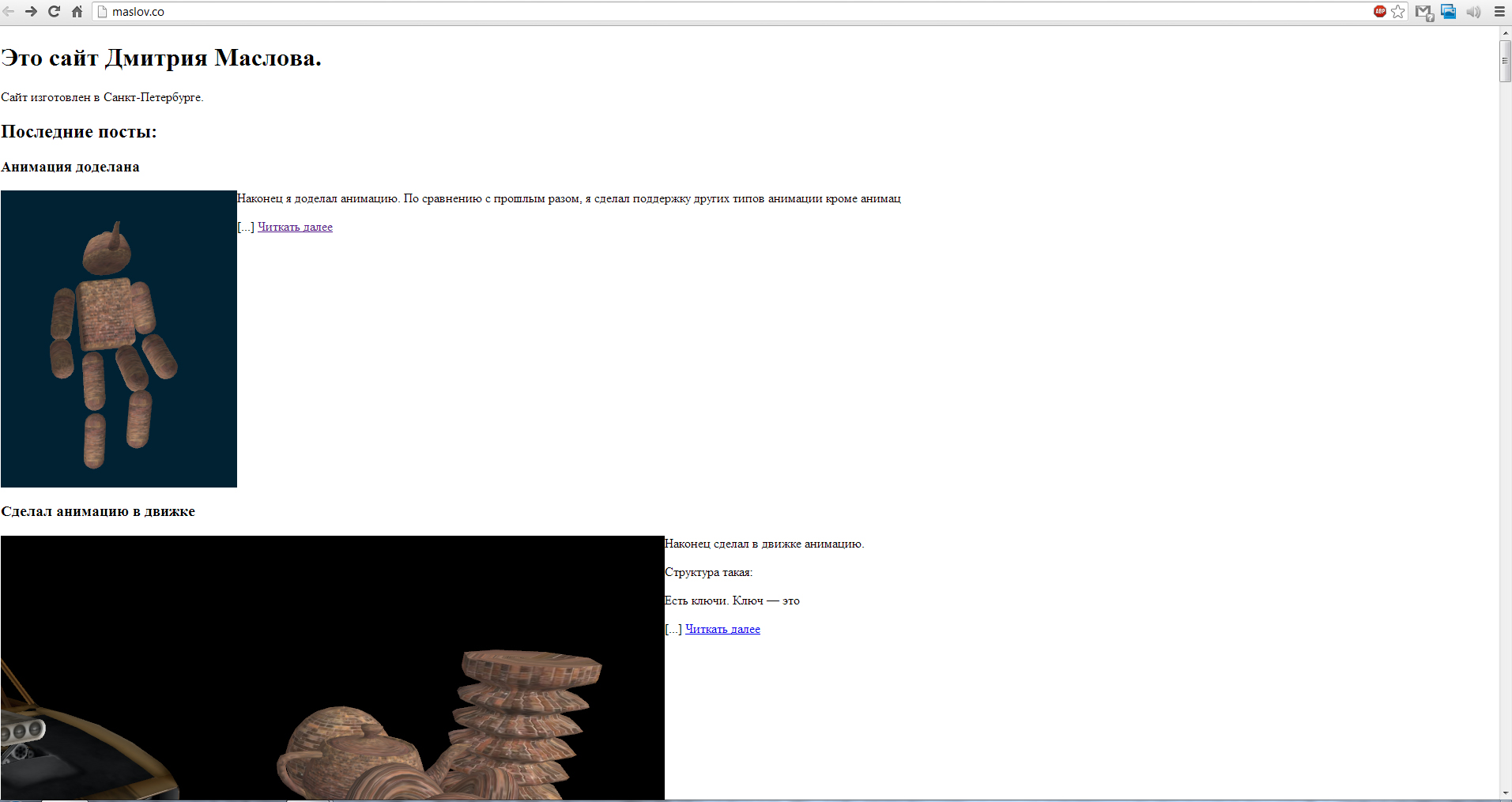This screenshot has height=802, width=1512.
Task: Click the robot figure animation thumbnail
Action: [119, 338]
